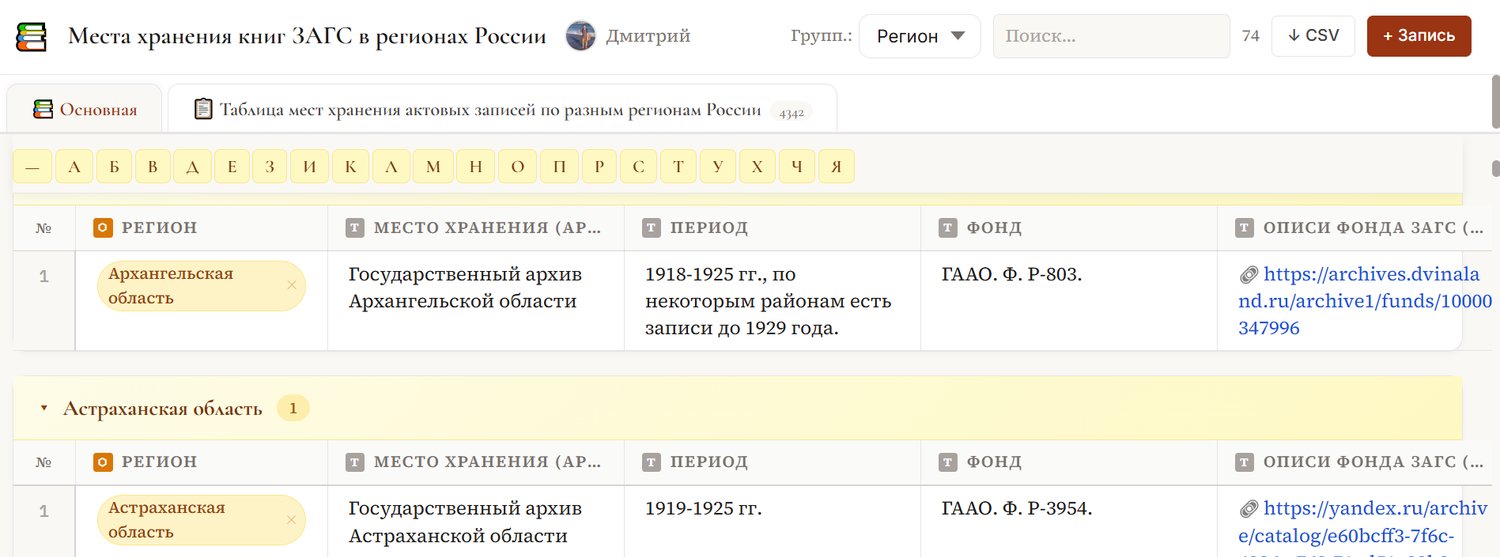
Task: Select the ГААО. Ф. Р-3954. cell
Action: point(1069,521)
